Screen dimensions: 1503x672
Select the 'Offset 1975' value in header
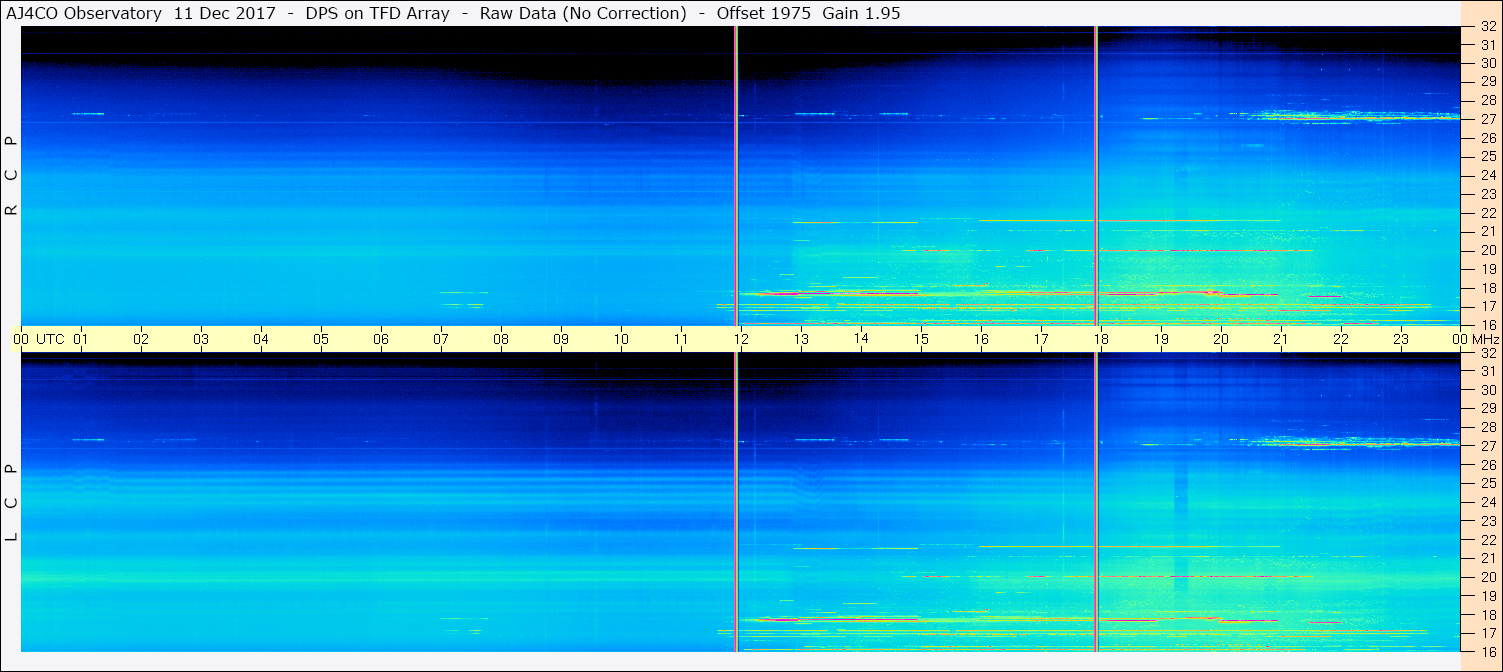pyautogui.click(x=764, y=13)
